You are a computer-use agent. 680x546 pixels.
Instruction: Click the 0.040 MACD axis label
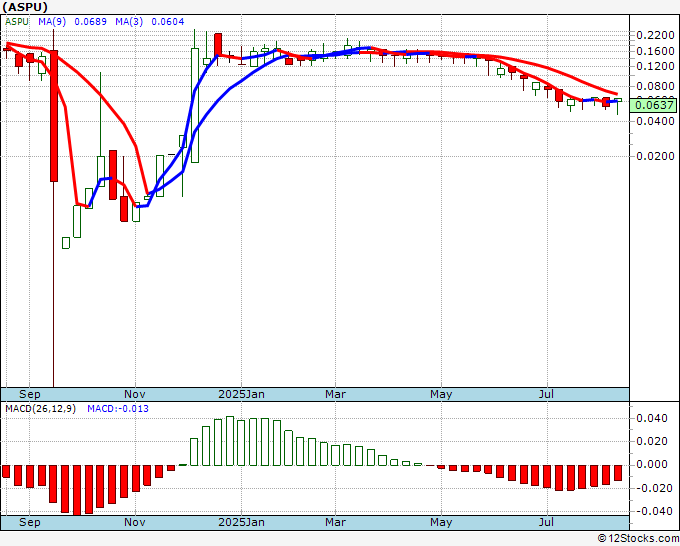coord(652,418)
